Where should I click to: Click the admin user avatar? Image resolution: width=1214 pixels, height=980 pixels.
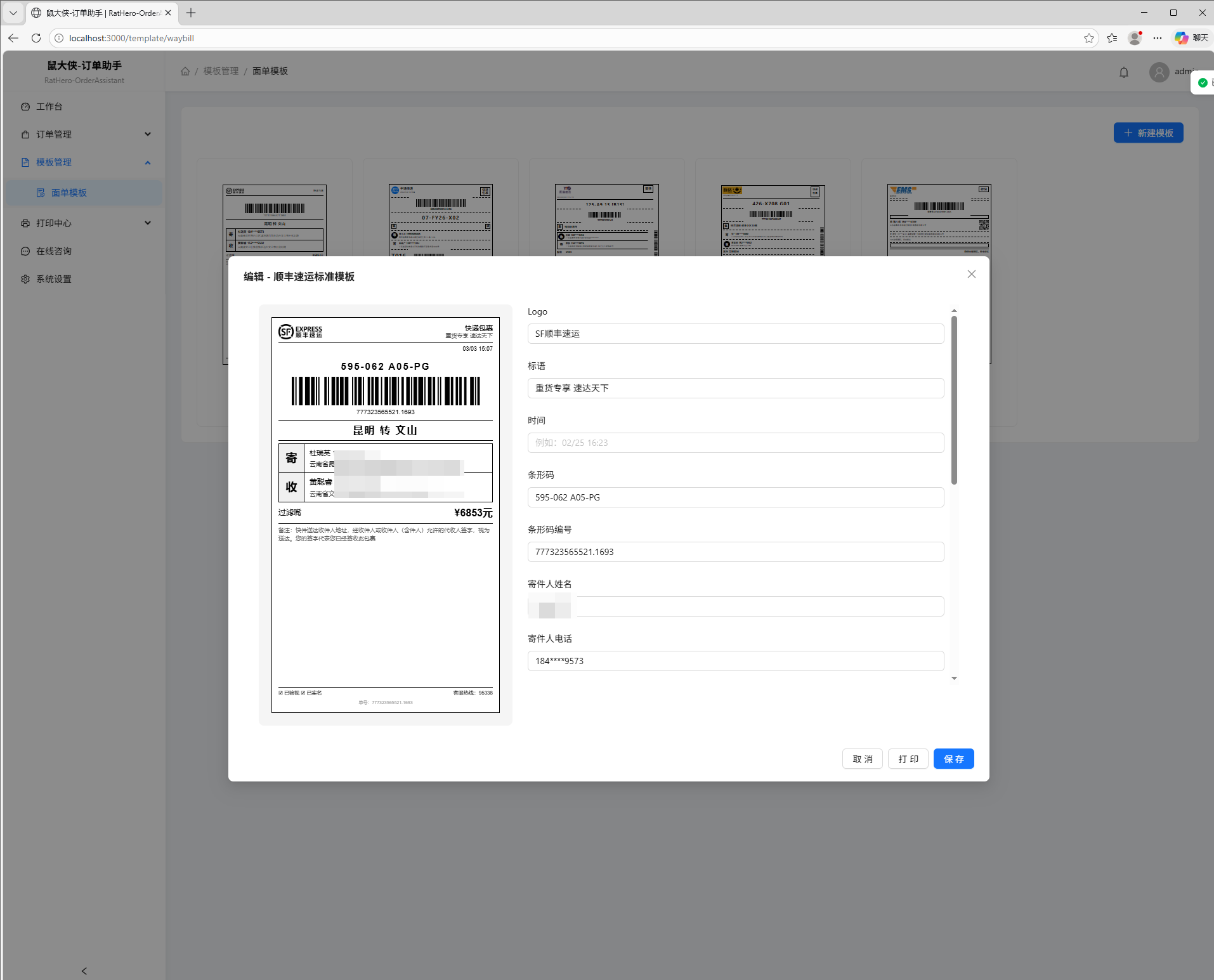point(1159,72)
